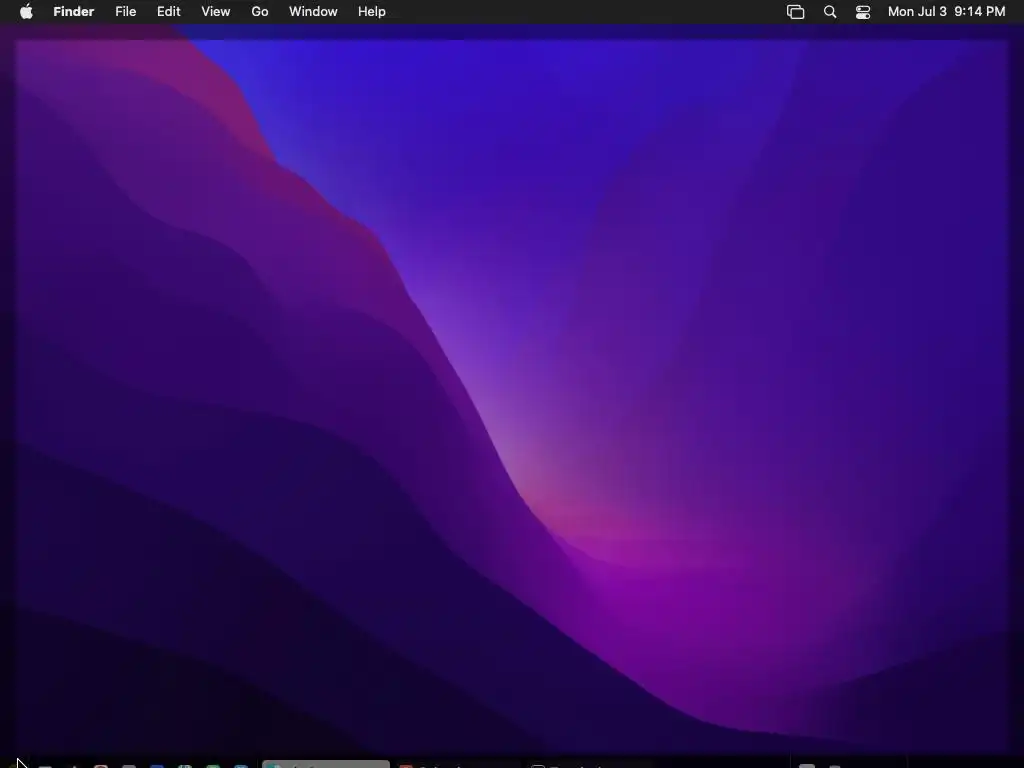The height and width of the screenshot is (768, 1024).
Task: Click the Stage Manager windows icon in menu bar
Action: tap(795, 12)
